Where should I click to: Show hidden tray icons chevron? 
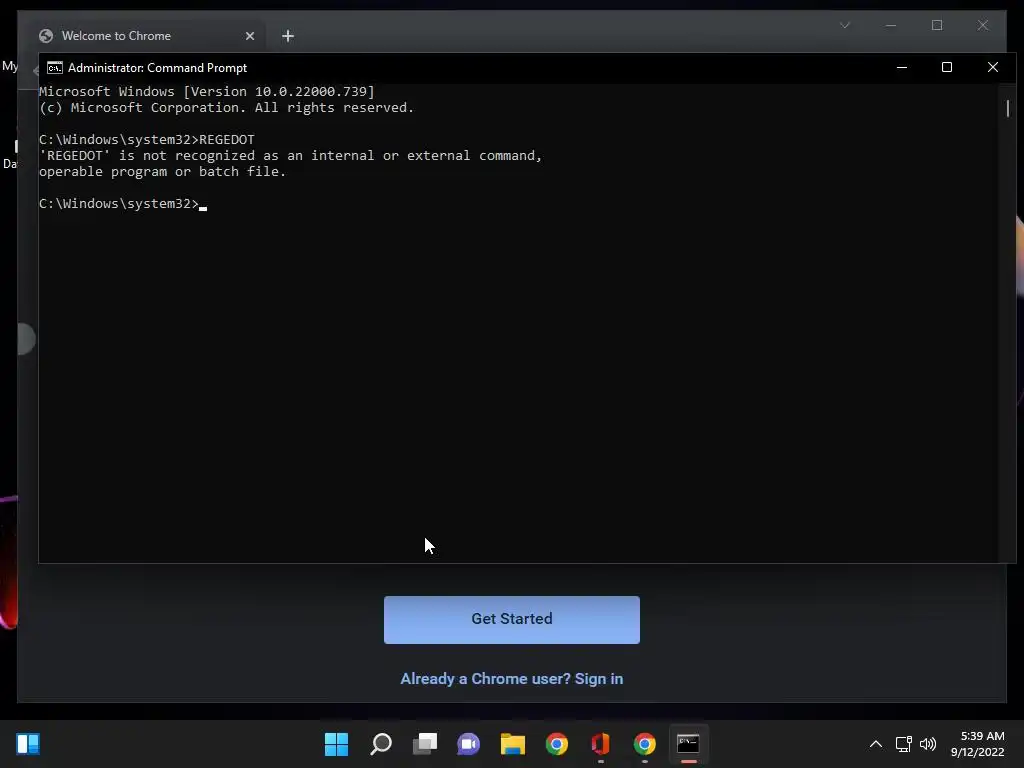876,744
